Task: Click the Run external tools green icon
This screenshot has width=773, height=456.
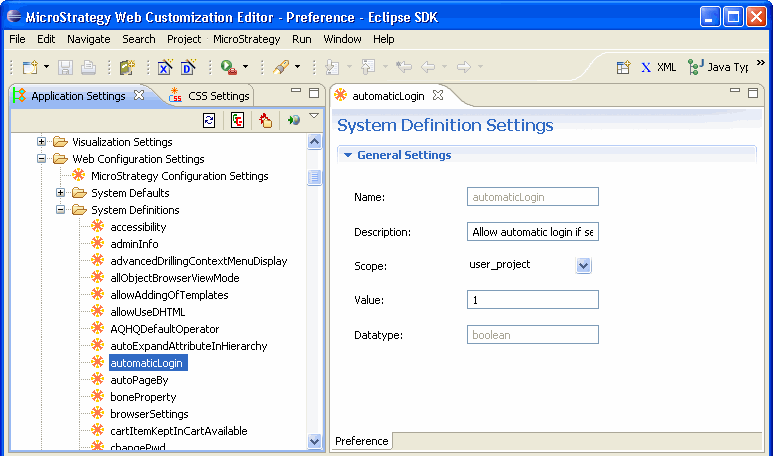Action: tap(229, 67)
